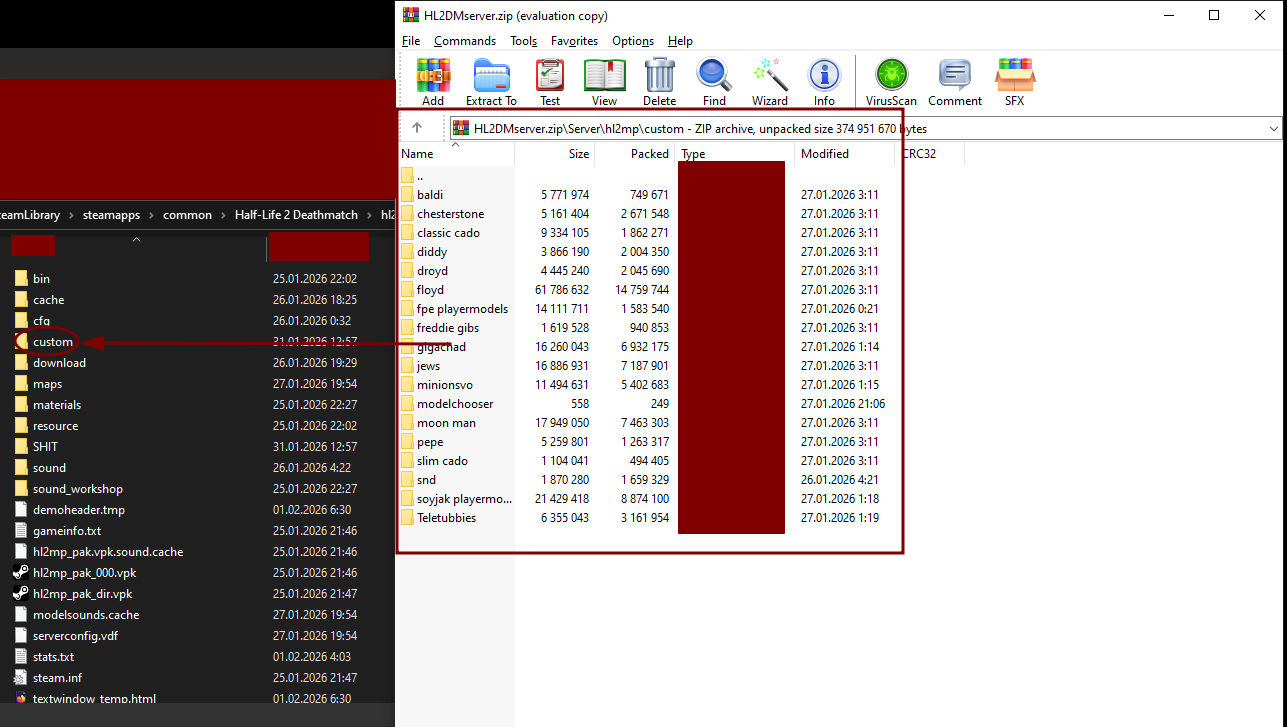Open the Commands menu
Viewport: 1287px width, 727px height.
(x=465, y=41)
